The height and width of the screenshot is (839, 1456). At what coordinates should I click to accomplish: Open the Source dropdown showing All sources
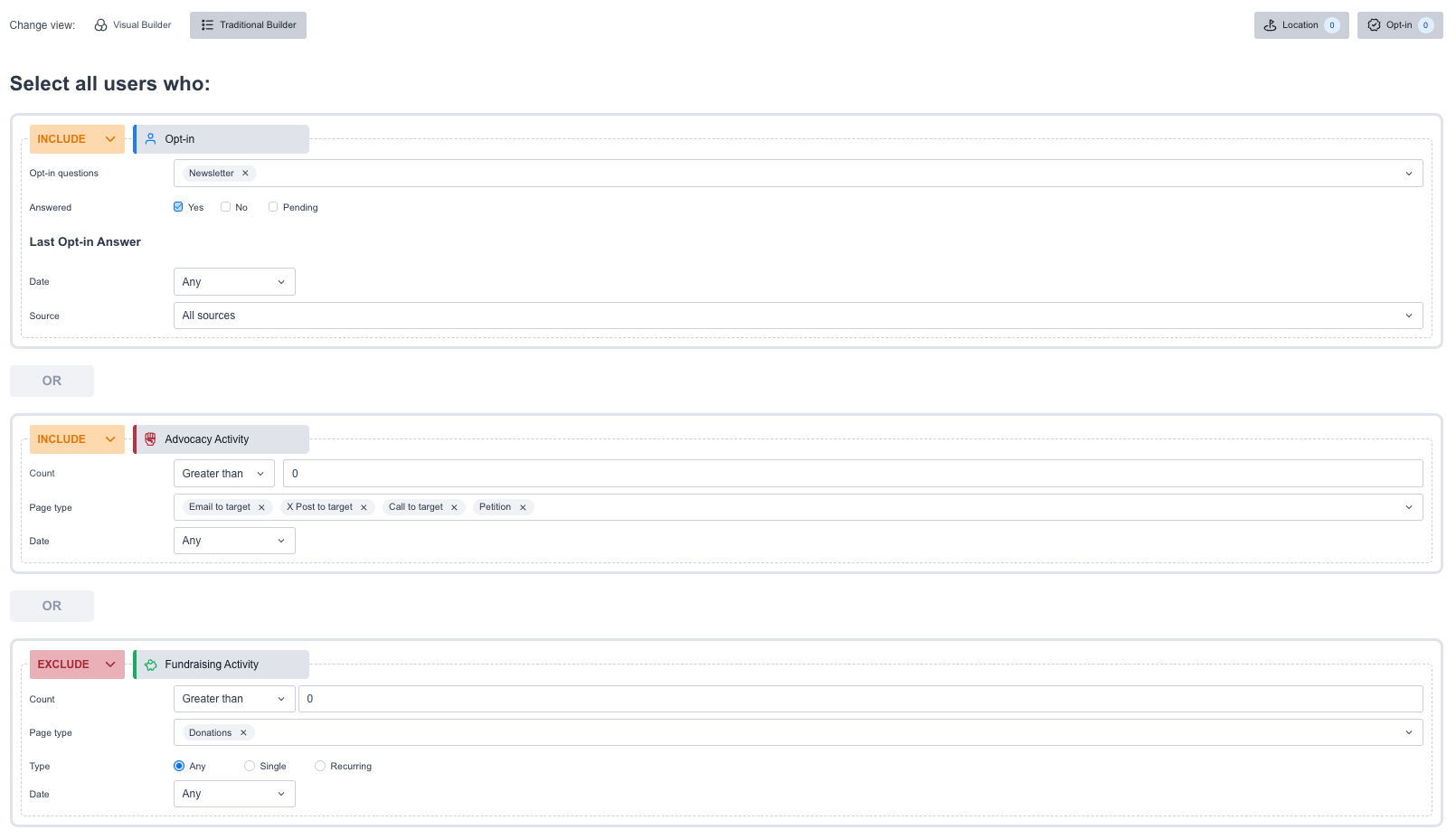point(798,316)
